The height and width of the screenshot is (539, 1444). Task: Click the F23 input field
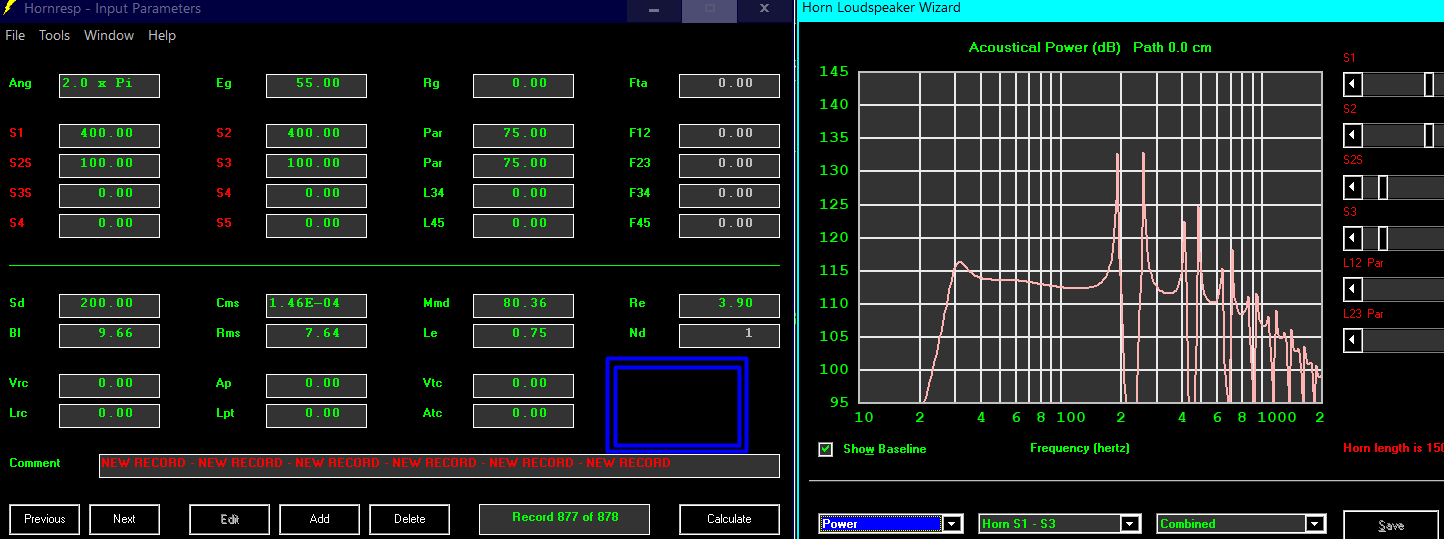(x=729, y=165)
